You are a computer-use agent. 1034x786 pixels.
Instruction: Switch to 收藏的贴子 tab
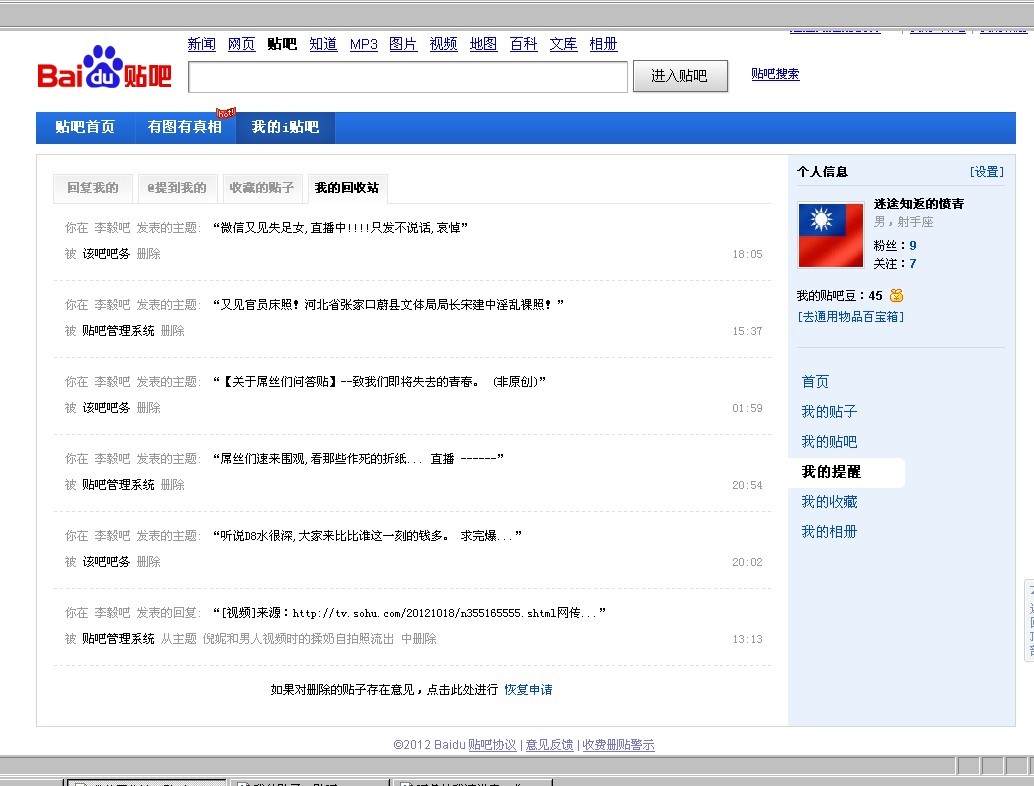(x=262, y=188)
